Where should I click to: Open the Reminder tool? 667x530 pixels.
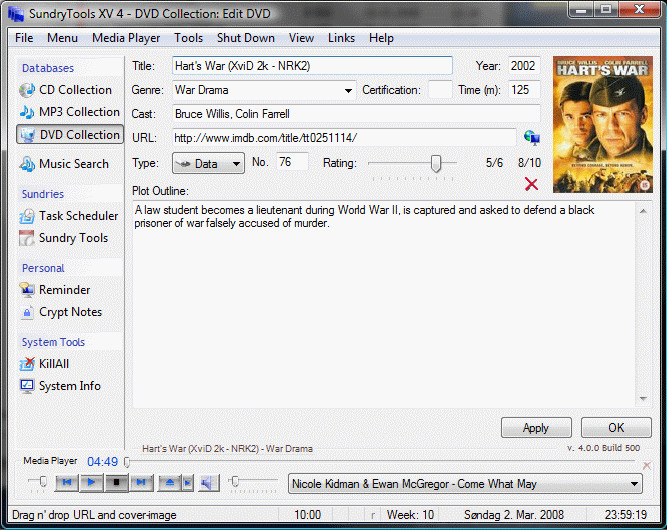coord(55,290)
